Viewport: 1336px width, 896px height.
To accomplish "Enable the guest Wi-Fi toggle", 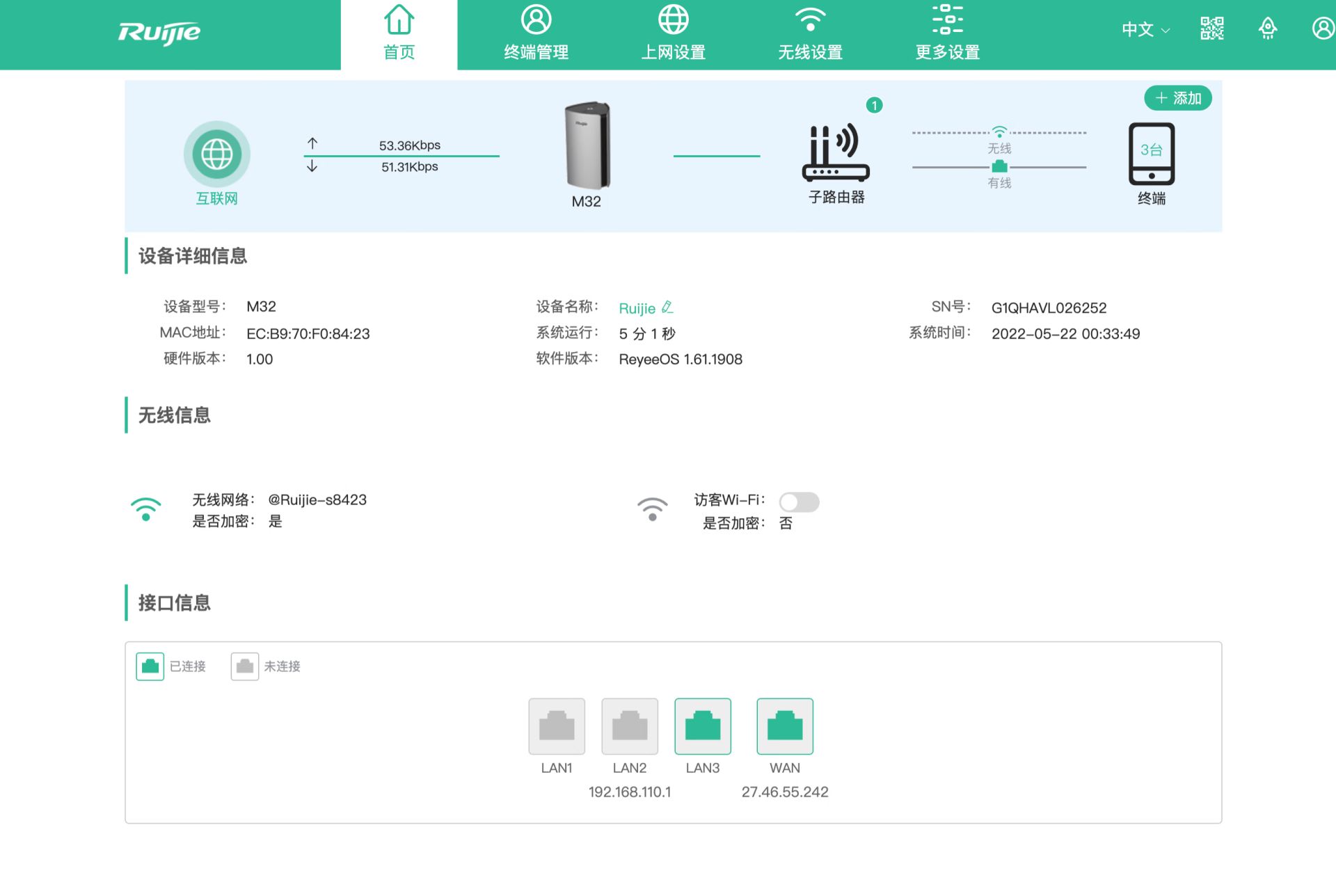I will point(799,502).
